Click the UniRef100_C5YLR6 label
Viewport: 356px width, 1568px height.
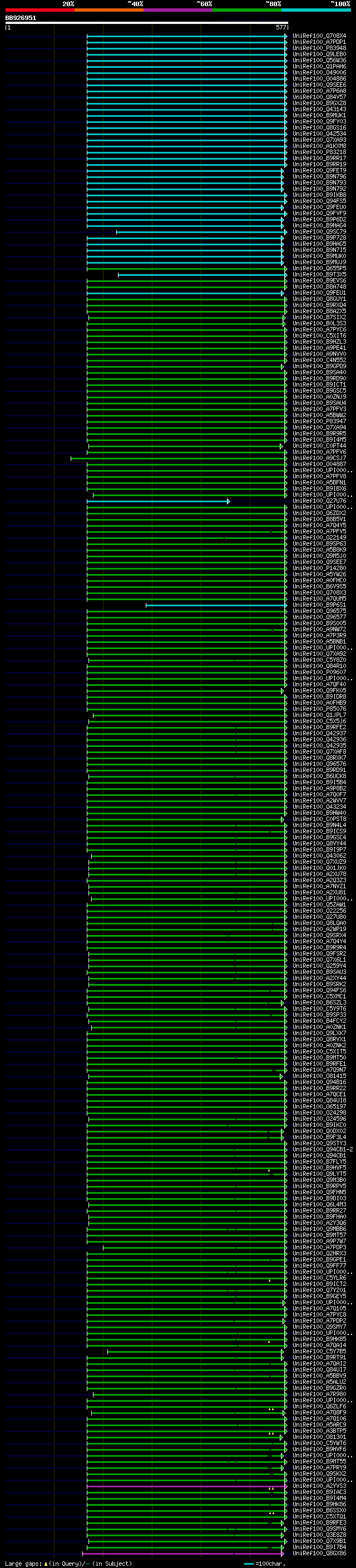[319, 1278]
